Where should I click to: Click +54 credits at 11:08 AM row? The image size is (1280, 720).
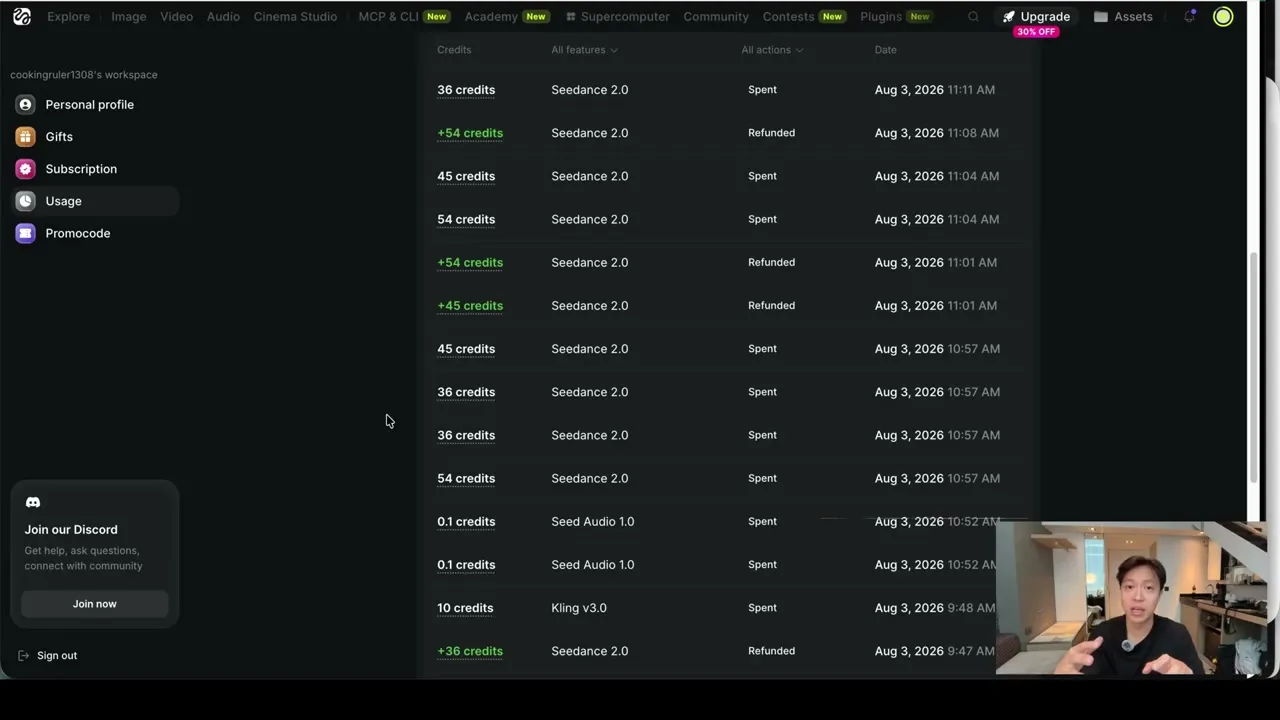tap(470, 133)
